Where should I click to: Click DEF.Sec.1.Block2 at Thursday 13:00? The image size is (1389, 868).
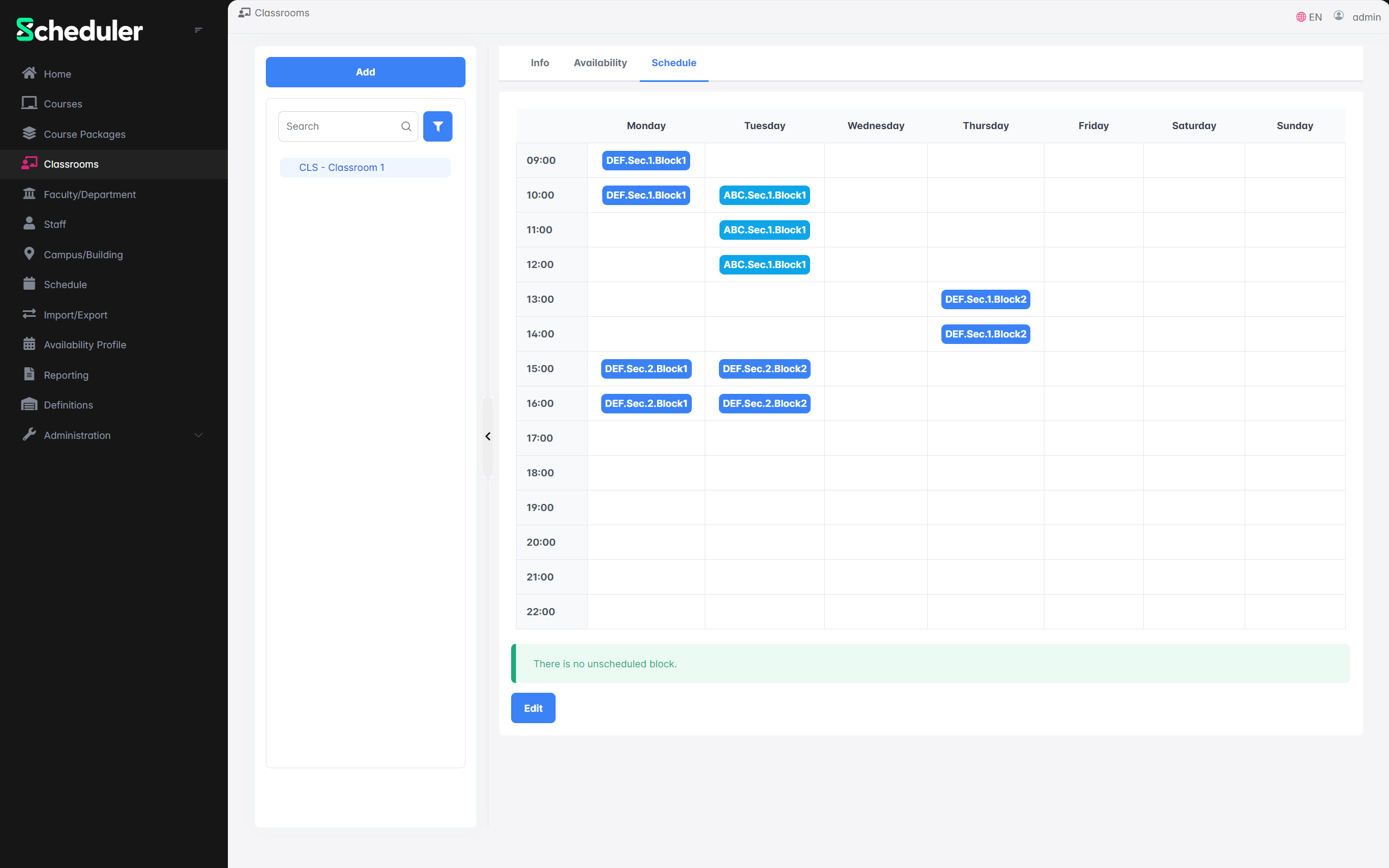tap(985, 299)
